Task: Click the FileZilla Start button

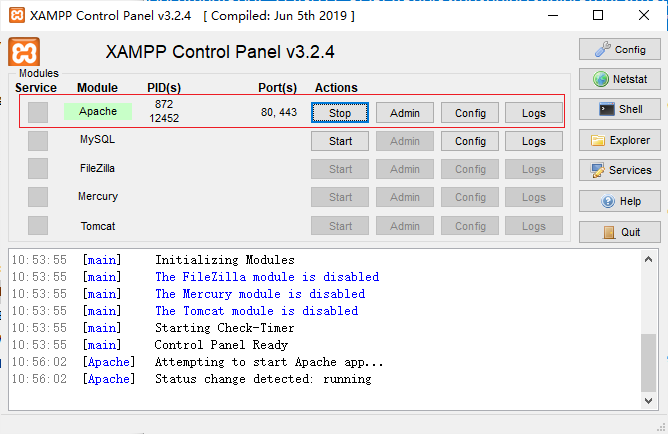Action: pos(340,169)
